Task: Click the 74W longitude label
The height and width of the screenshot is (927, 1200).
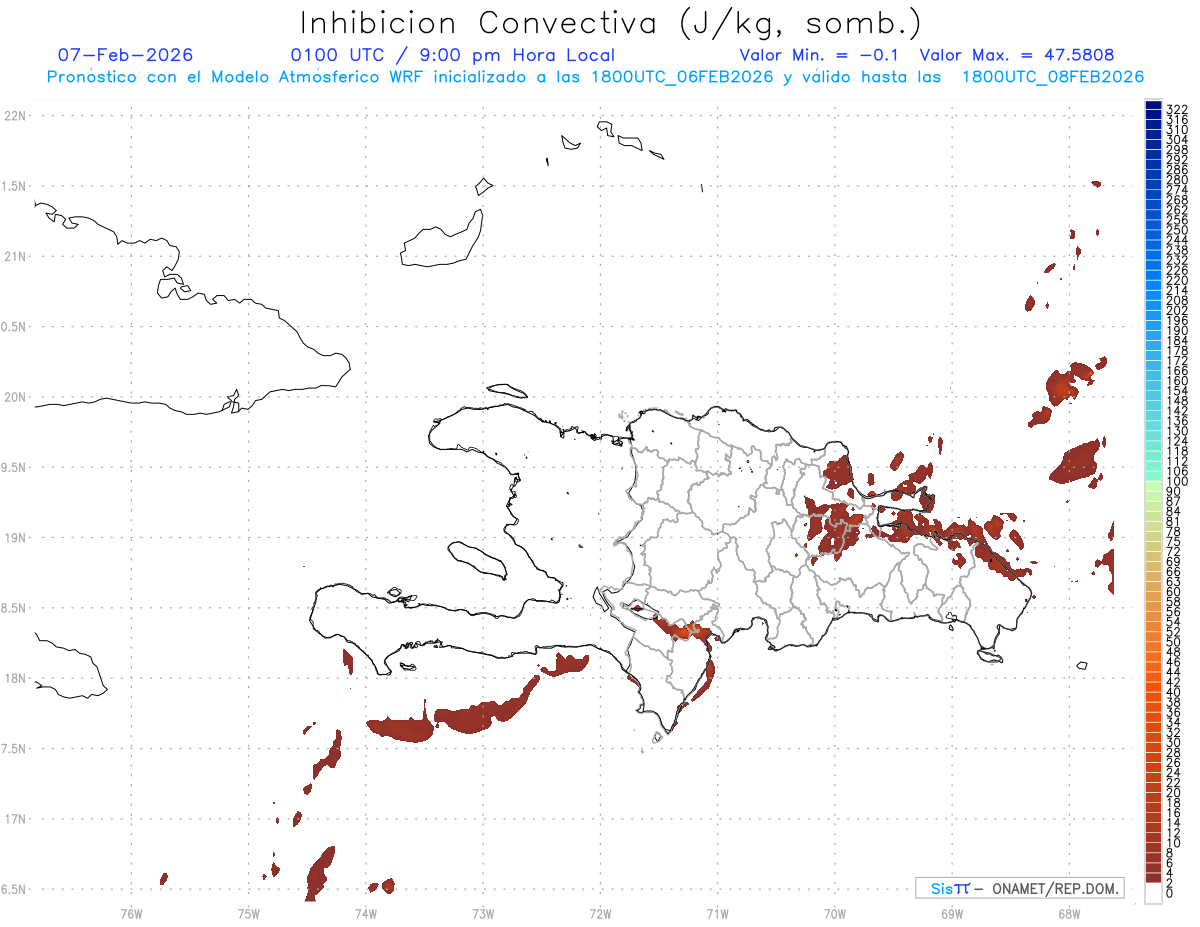Action: 366,912
